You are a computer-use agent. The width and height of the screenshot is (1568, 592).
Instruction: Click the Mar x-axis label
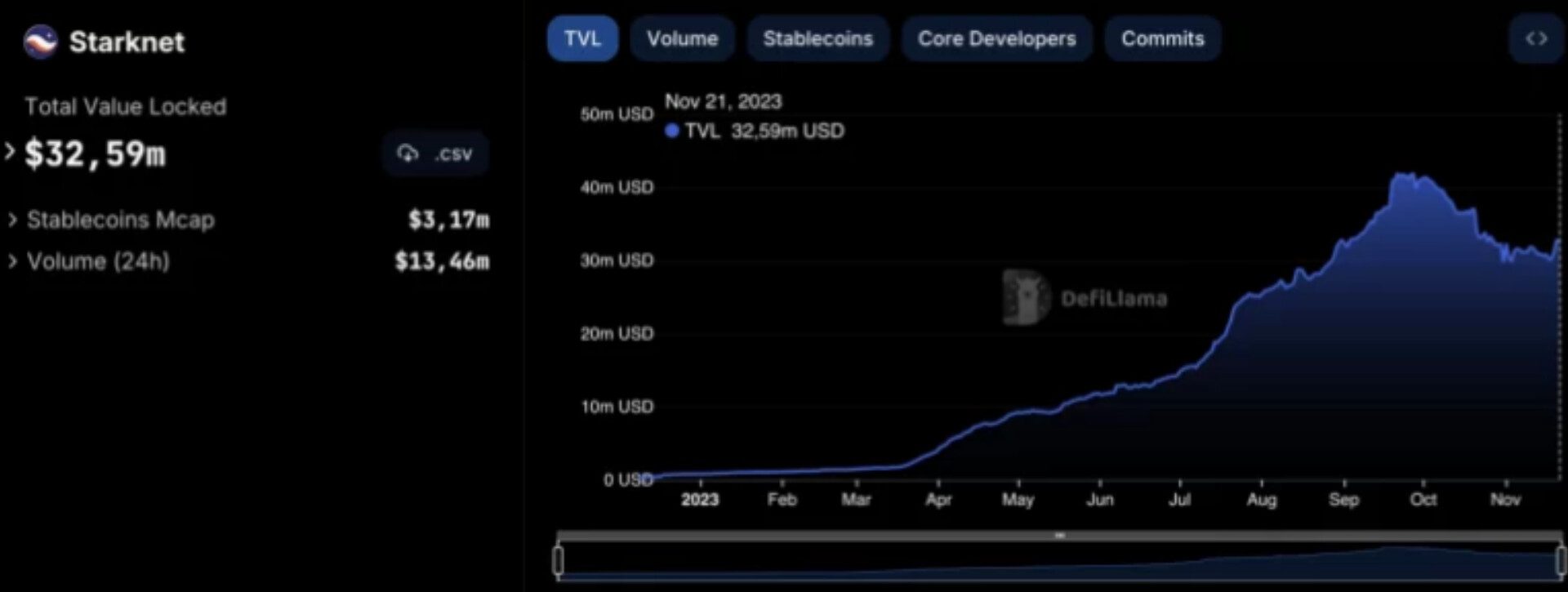point(856,500)
